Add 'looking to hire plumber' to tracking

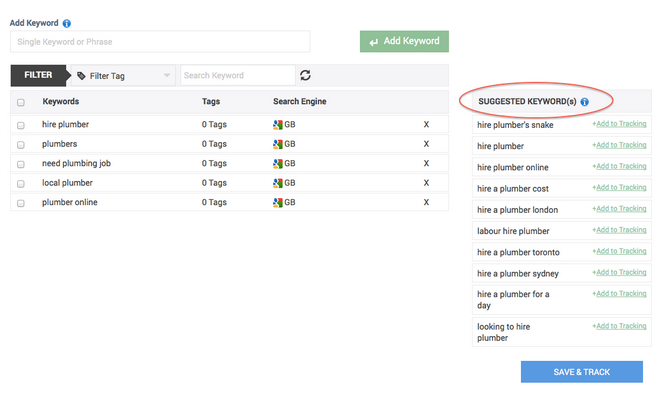click(x=619, y=326)
